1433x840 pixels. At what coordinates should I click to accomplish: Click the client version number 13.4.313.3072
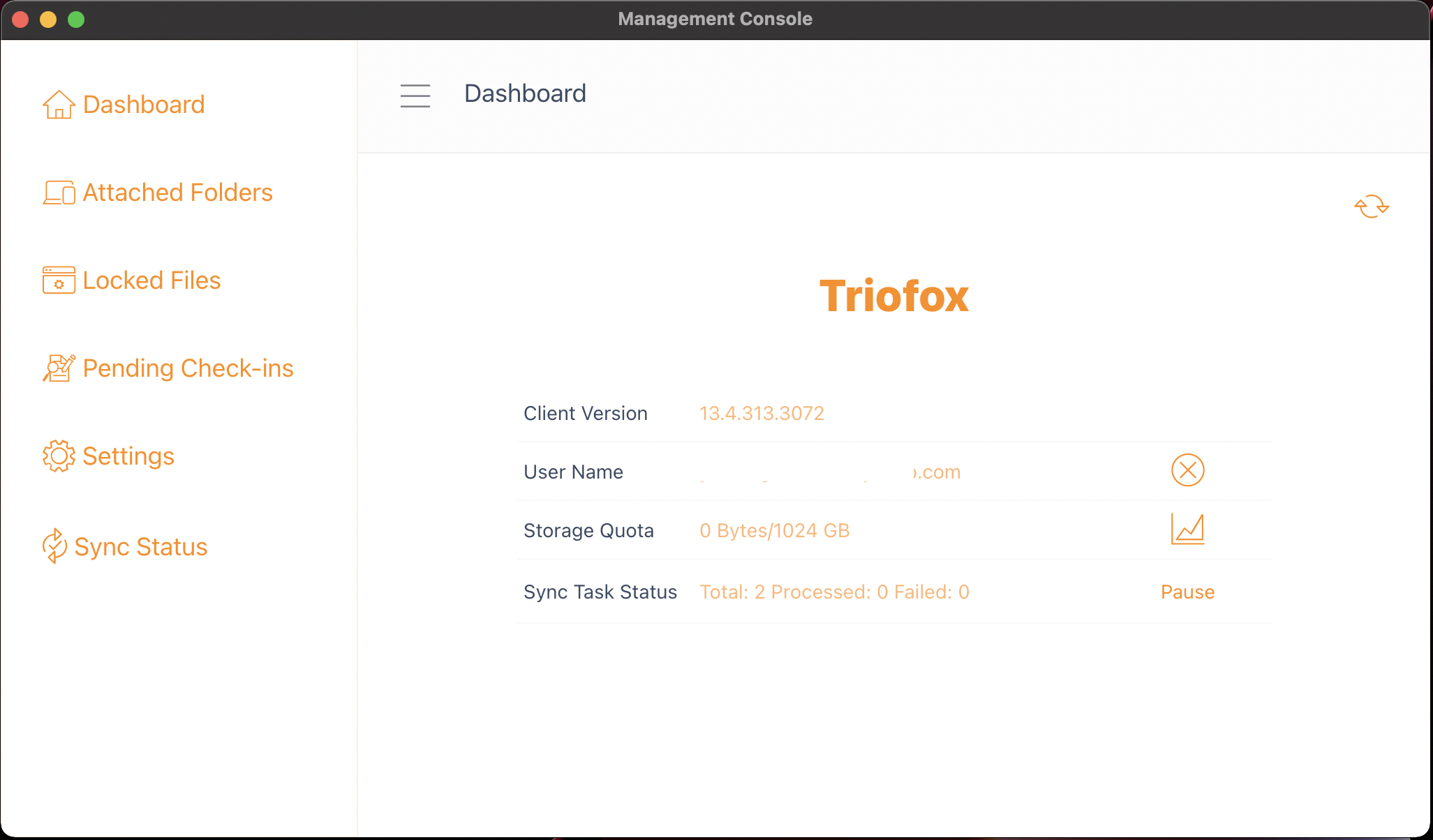pyautogui.click(x=762, y=414)
